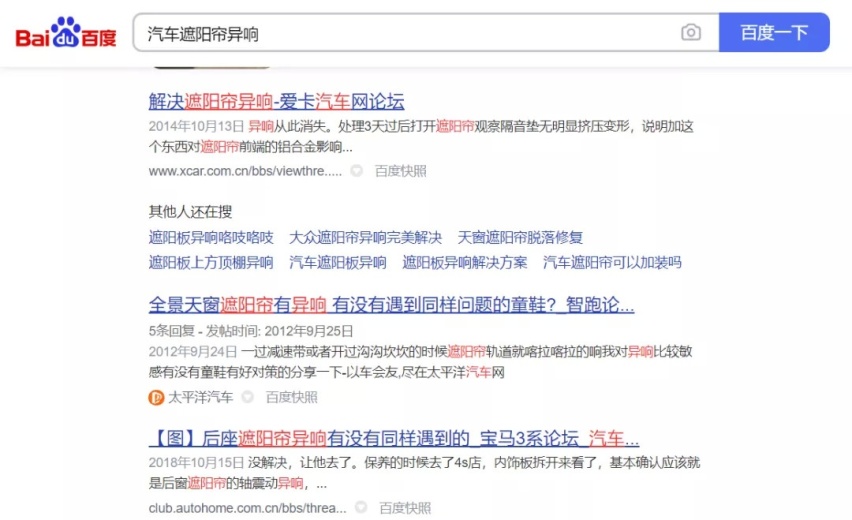Click the 太平洋汽车 source name
The height and width of the screenshot is (520, 852).
[x=200, y=398]
